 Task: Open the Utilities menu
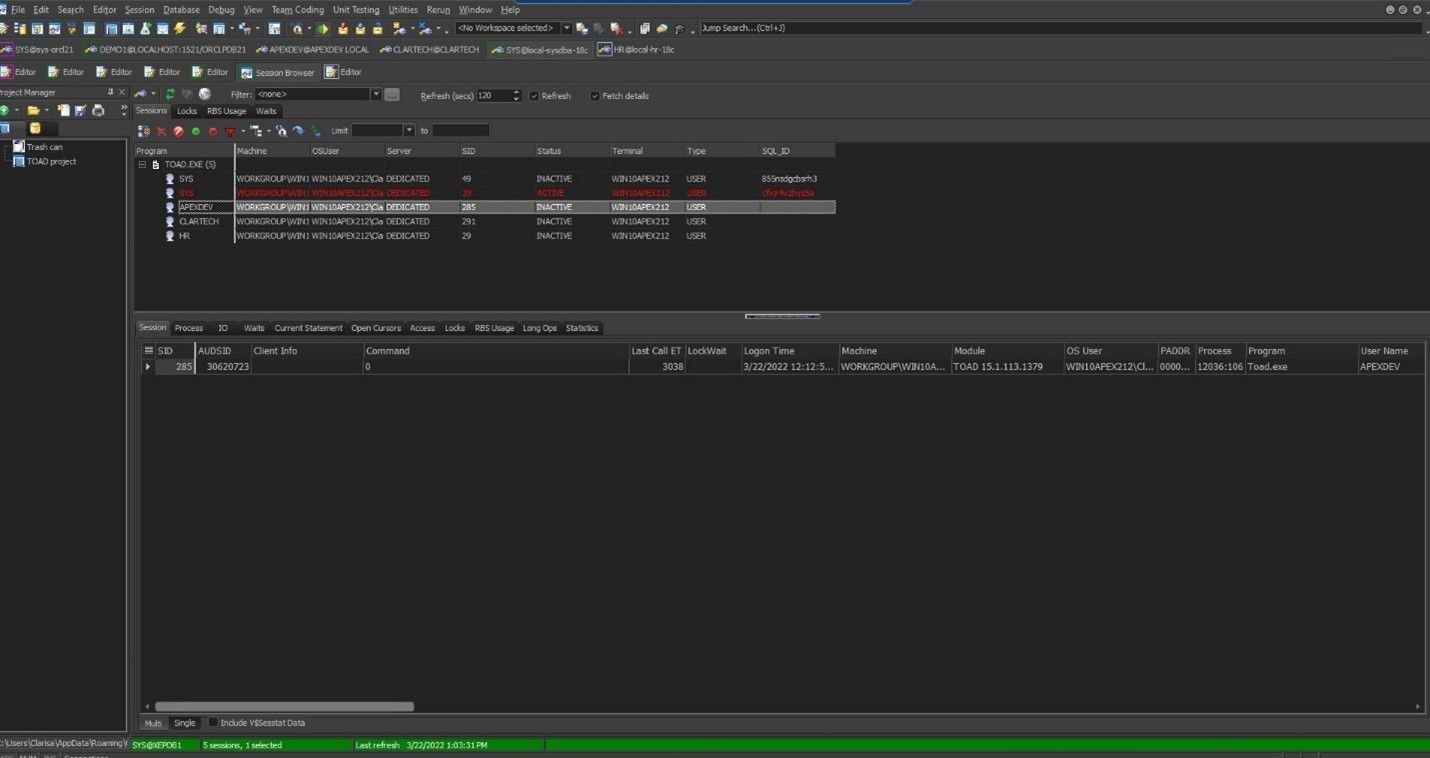(x=403, y=10)
